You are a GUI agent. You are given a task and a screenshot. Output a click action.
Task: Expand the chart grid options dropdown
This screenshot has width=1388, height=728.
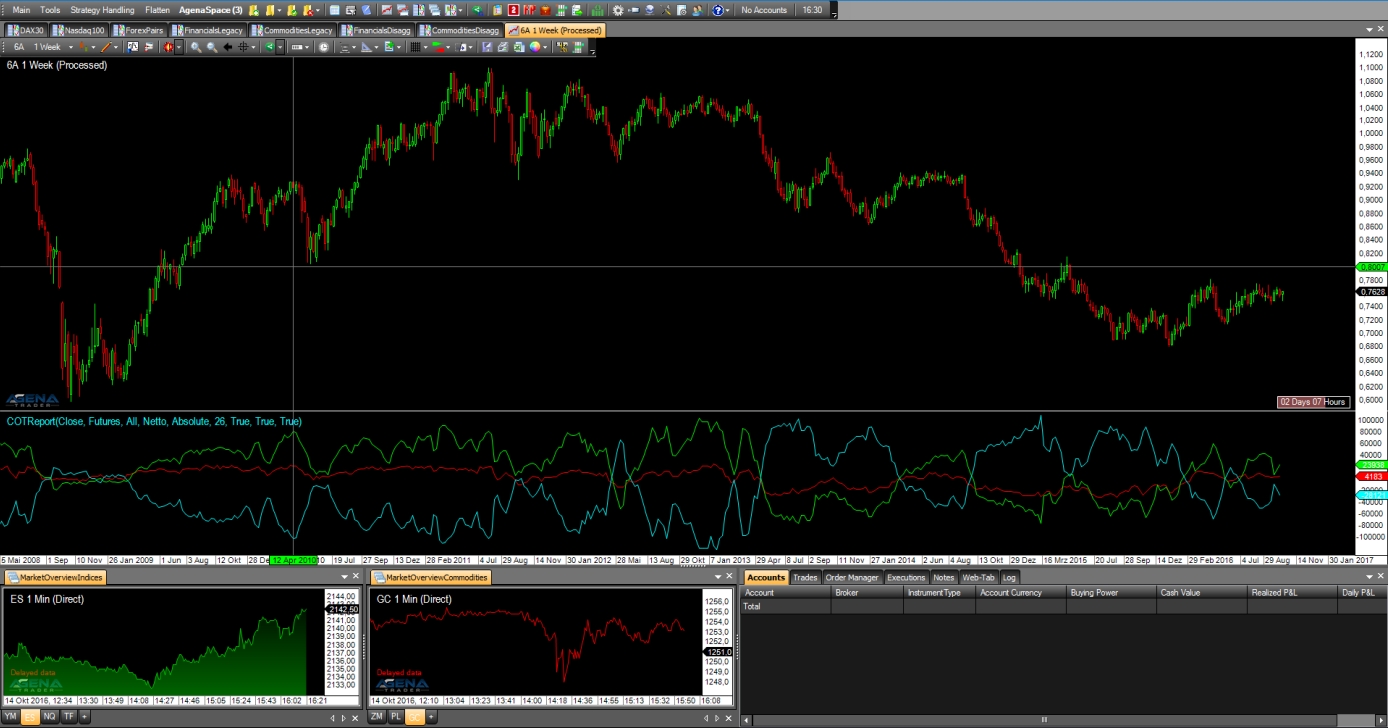(427, 47)
